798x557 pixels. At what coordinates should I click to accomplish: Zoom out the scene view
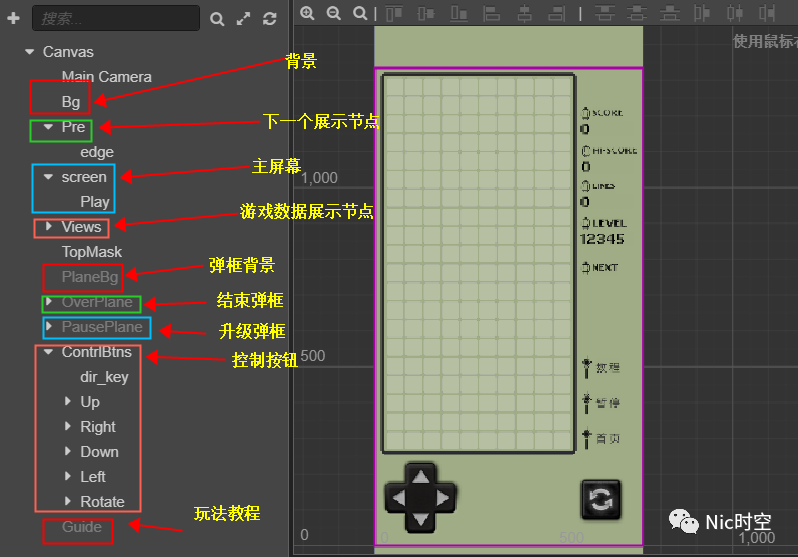(x=334, y=13)
